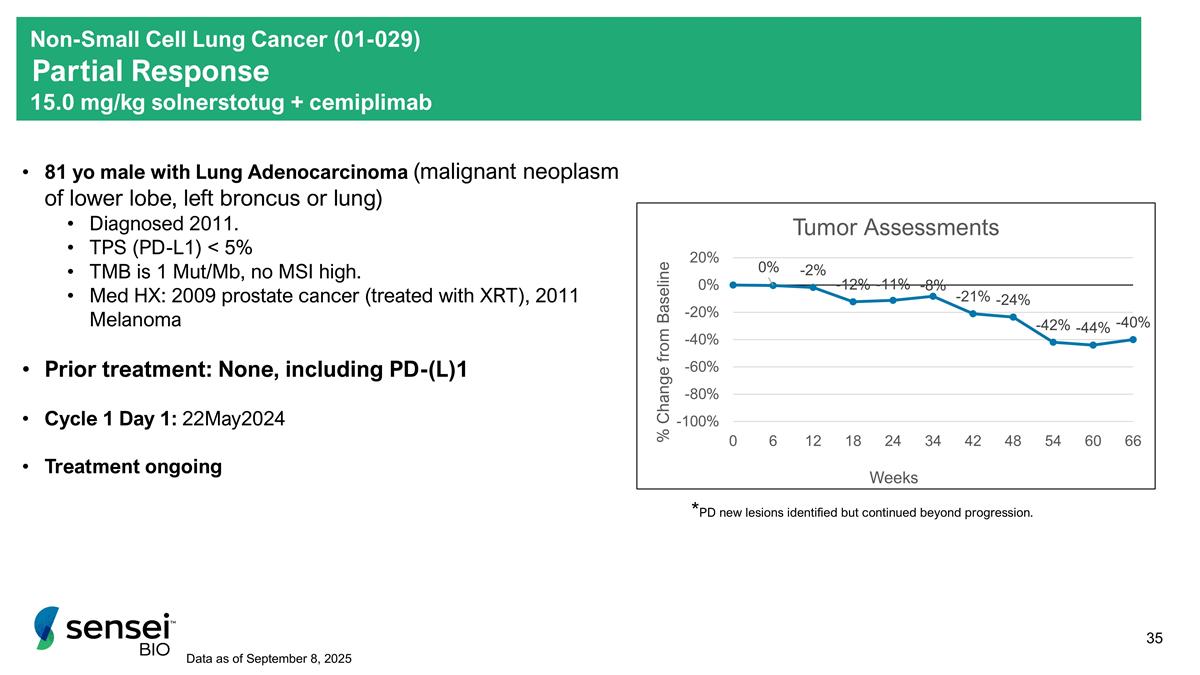Click the Treatment ongoing bullet

133,467
